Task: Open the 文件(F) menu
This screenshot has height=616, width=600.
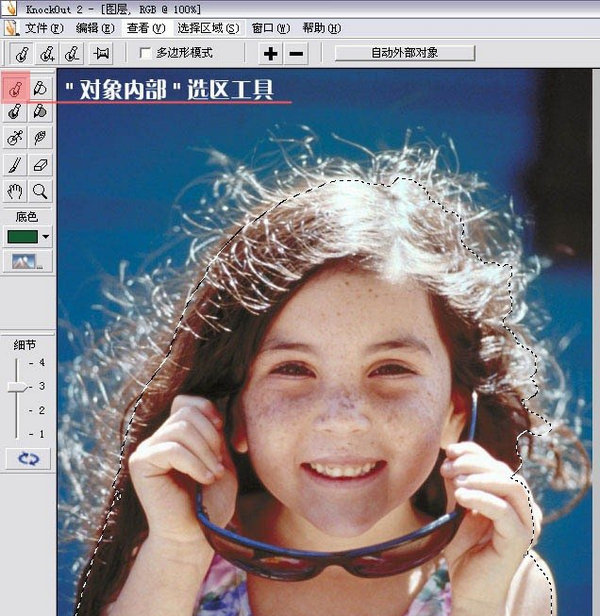Action: [x=44, y=28]
